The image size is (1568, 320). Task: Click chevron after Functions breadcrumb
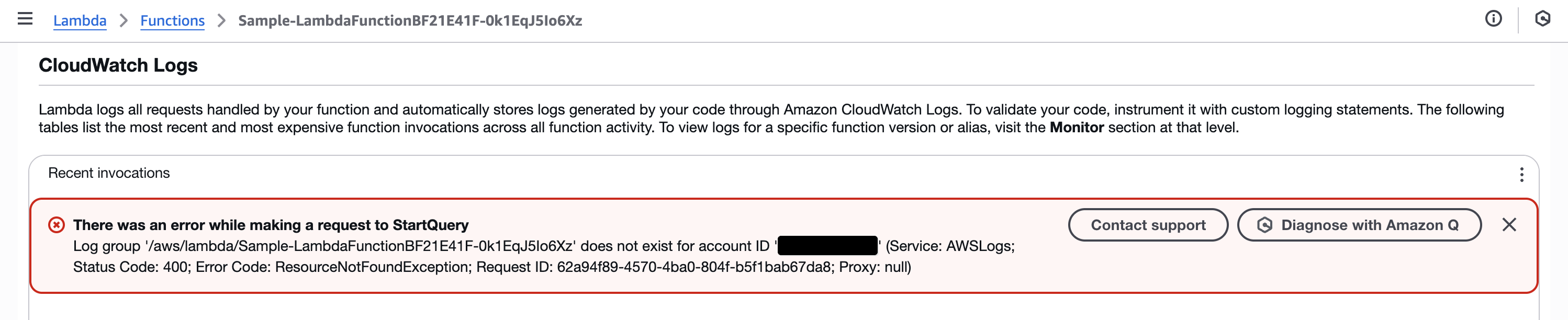pyautogui.click(x=221, y=21)
